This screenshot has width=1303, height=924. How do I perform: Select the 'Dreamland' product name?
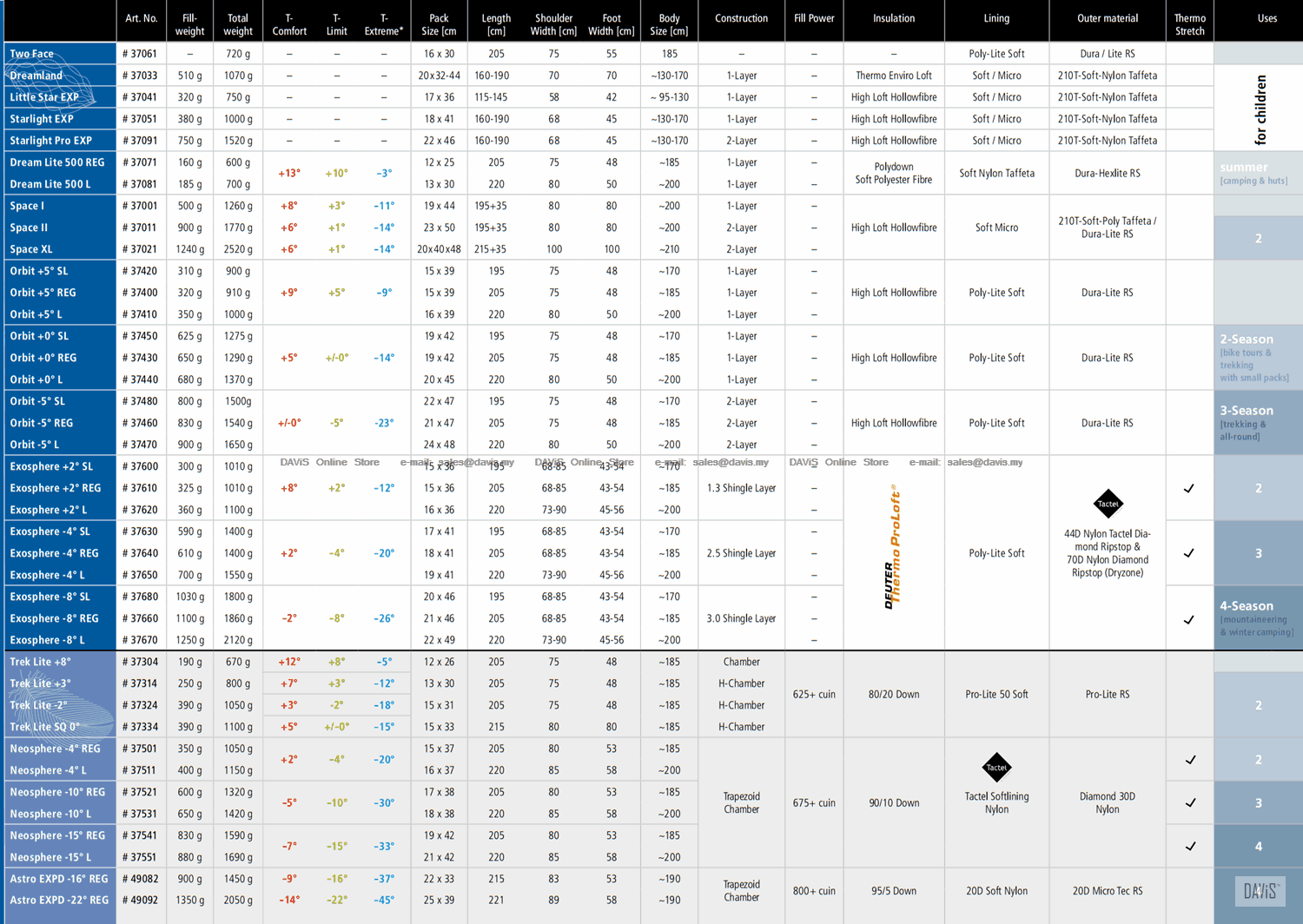[36, 76]
